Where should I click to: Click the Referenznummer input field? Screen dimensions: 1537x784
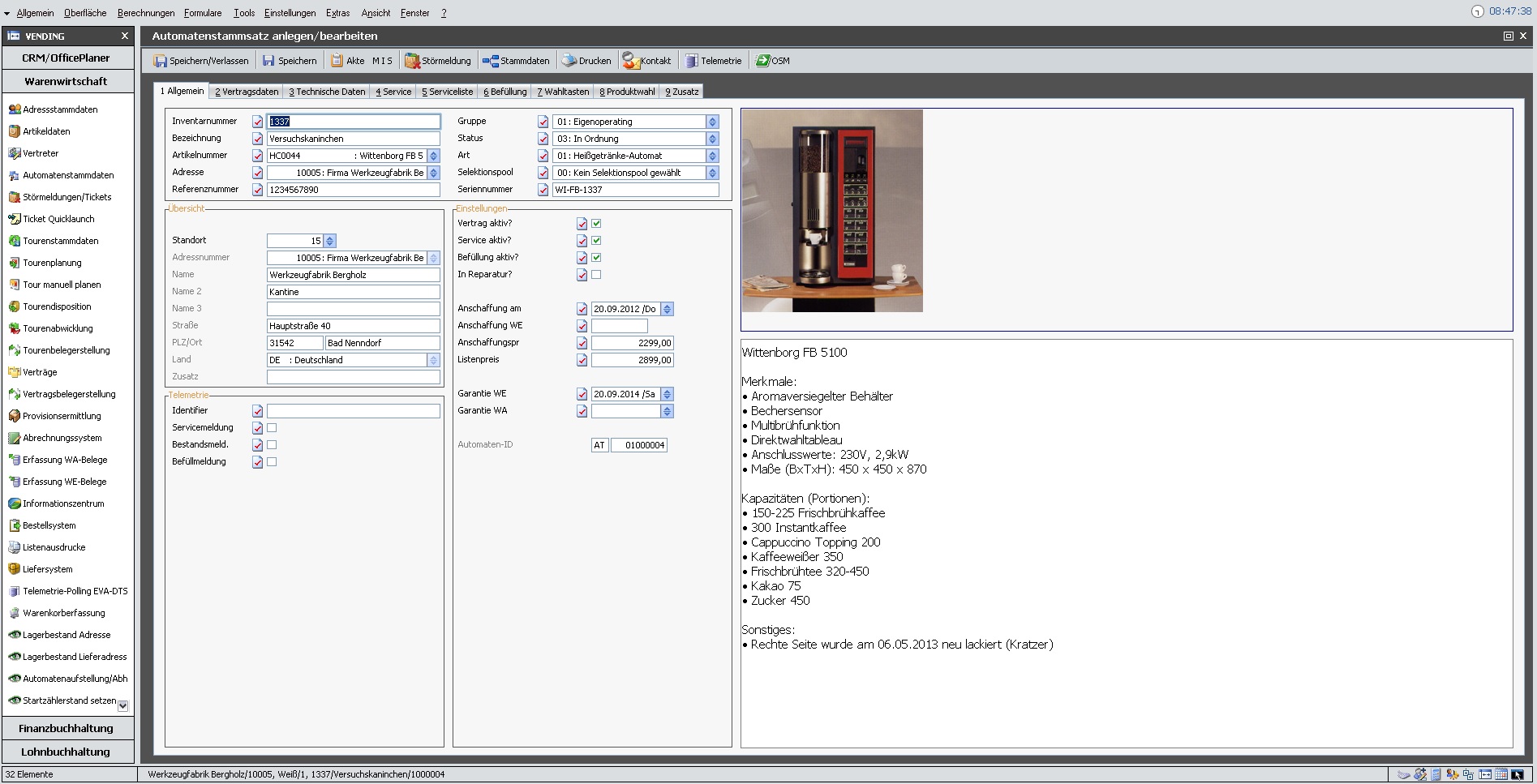pyautogui.click(x=354, y=190)
